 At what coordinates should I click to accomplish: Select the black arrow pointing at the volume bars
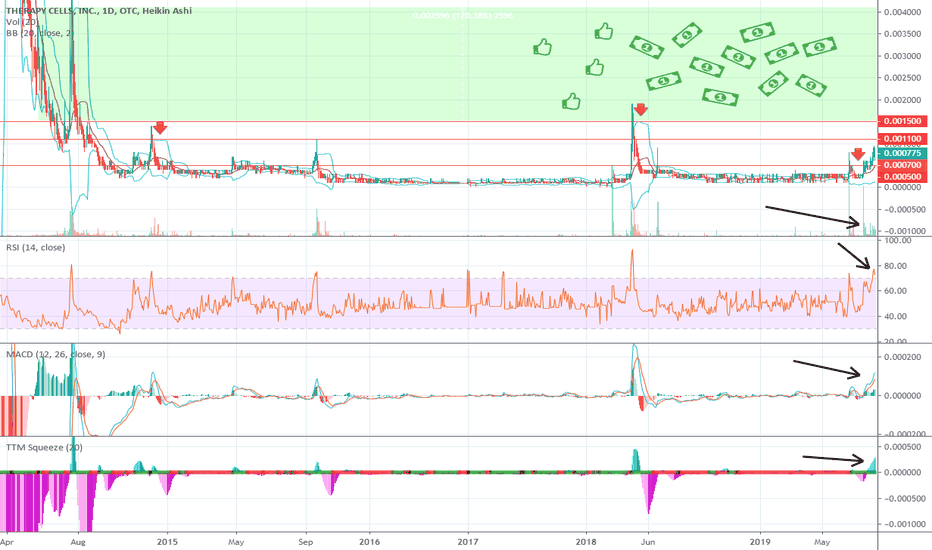[813, 216]
